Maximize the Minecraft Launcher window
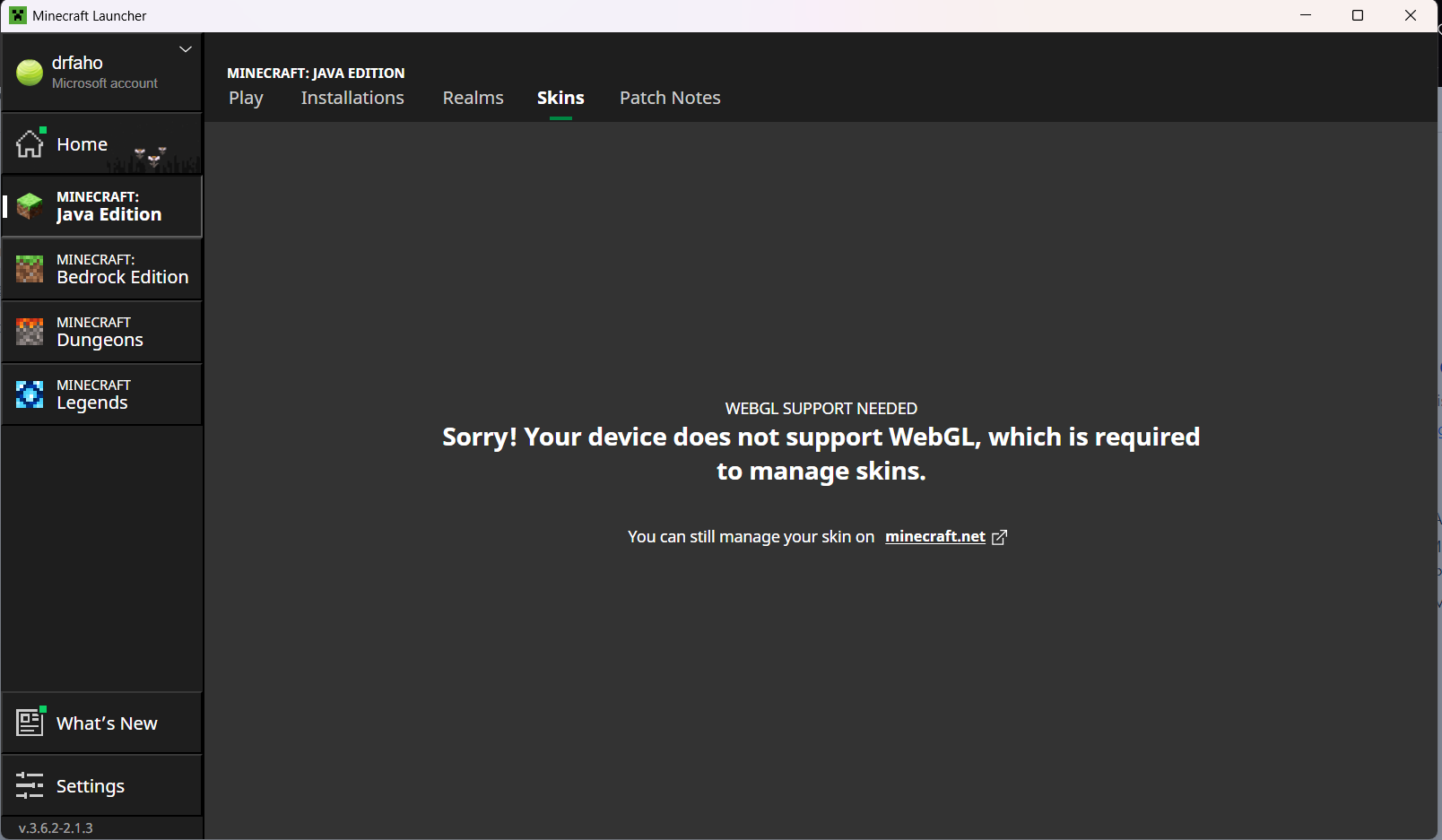The height and width of the screenshot is (840, 1442). pos(1358,15)
